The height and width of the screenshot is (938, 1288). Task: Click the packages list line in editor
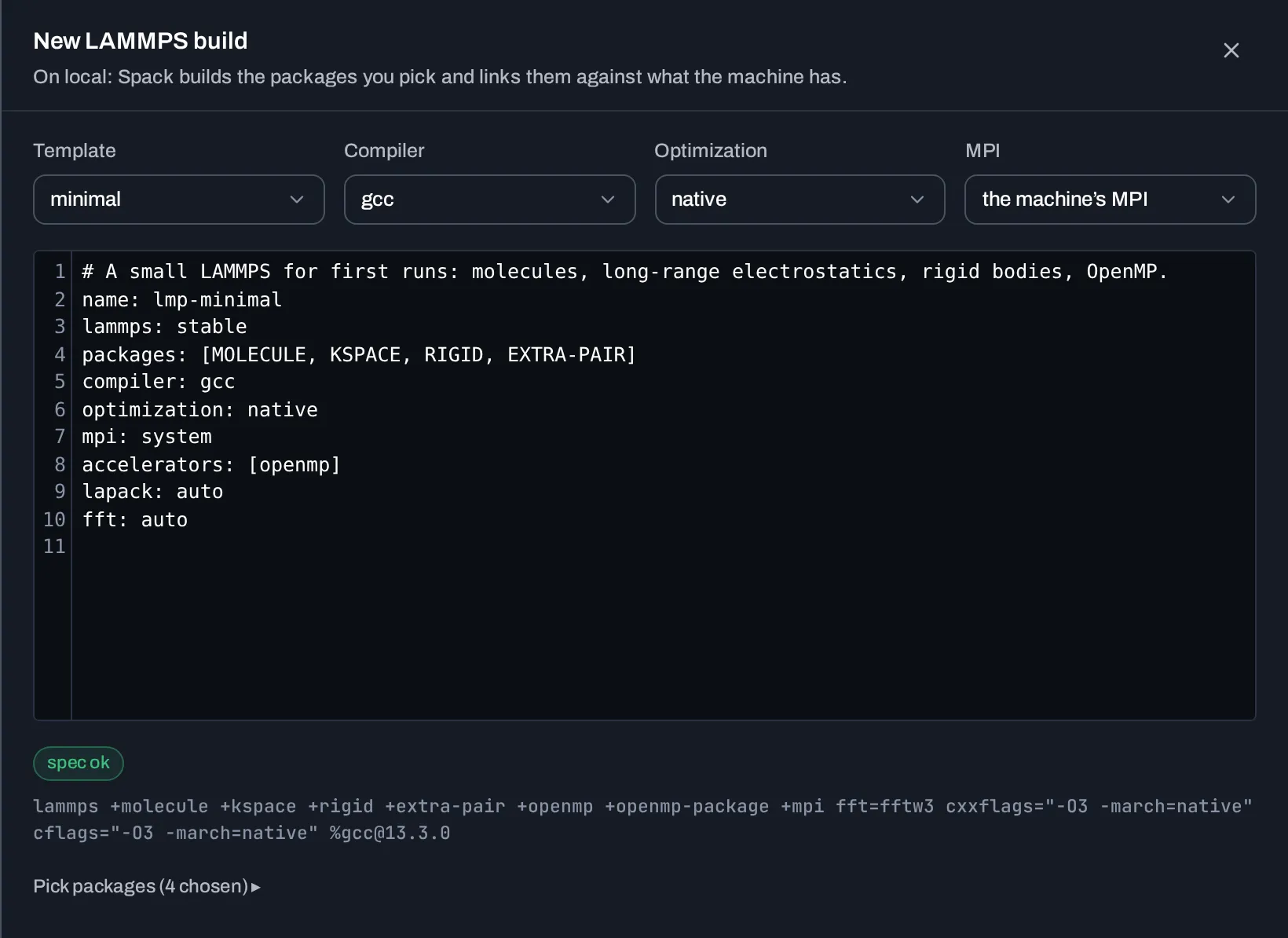pos(358,354)
